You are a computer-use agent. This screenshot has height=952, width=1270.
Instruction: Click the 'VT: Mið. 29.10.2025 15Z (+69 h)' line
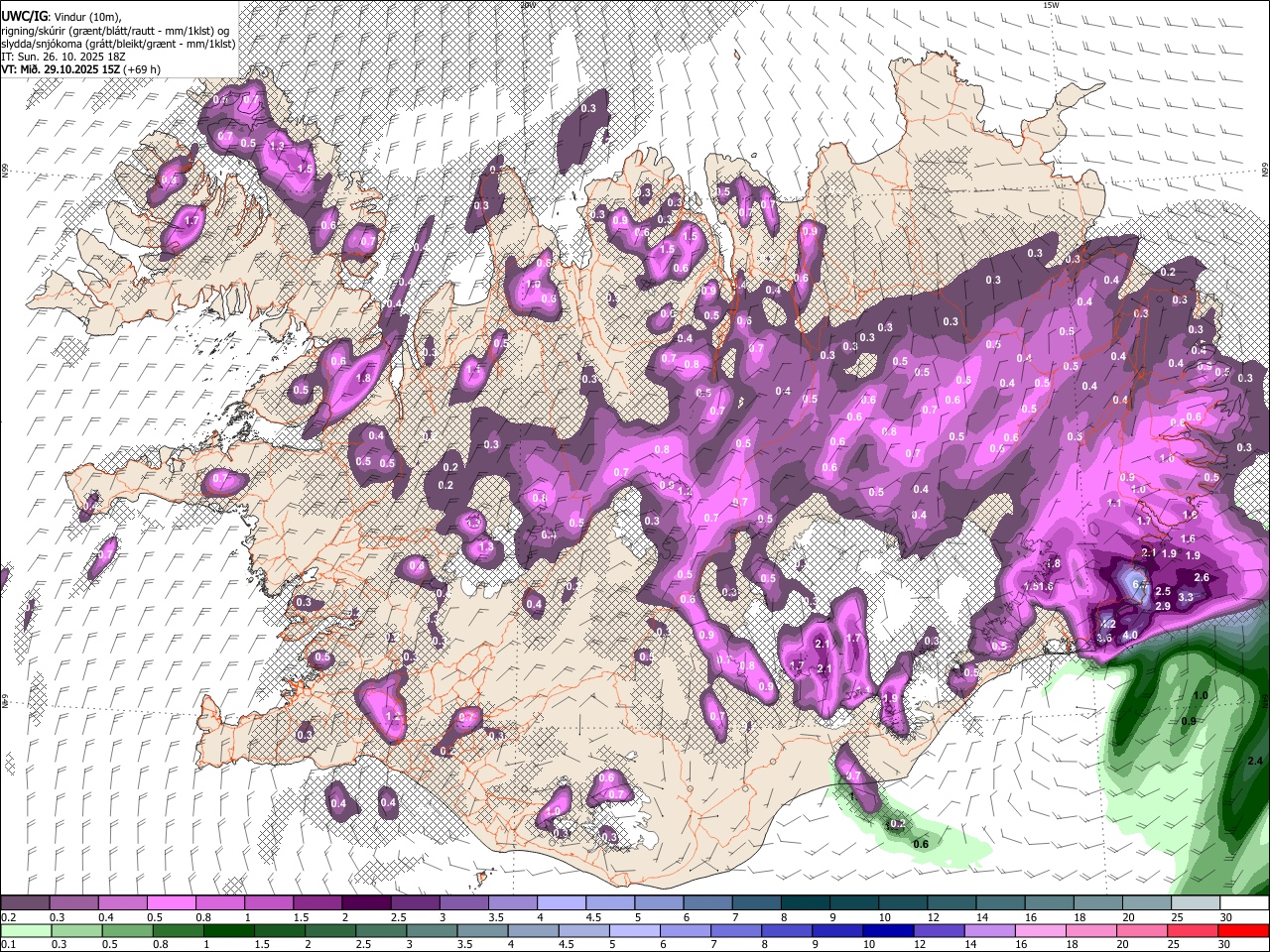pyautogui.click(x=80, y=69)
